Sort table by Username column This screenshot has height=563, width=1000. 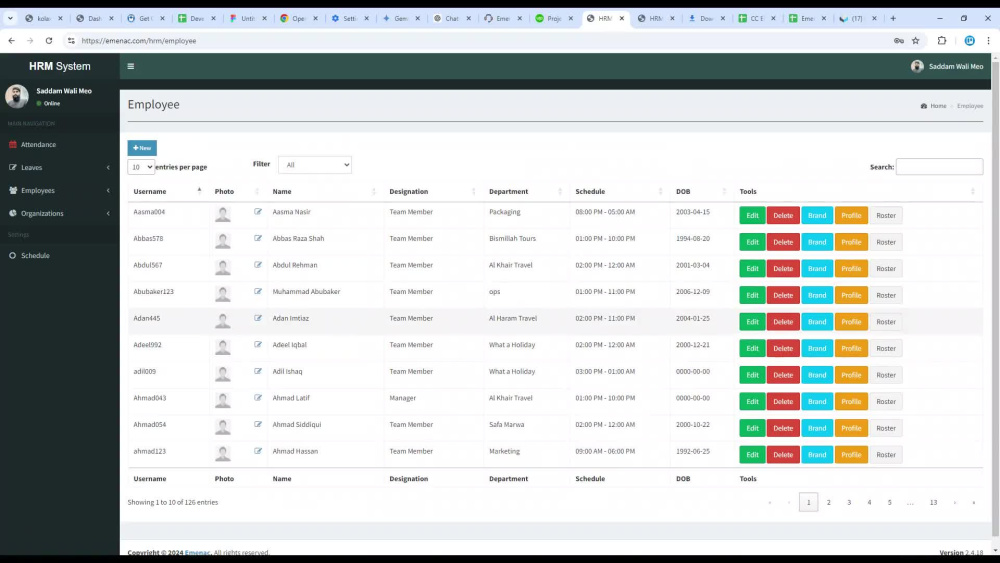point(167,191)
